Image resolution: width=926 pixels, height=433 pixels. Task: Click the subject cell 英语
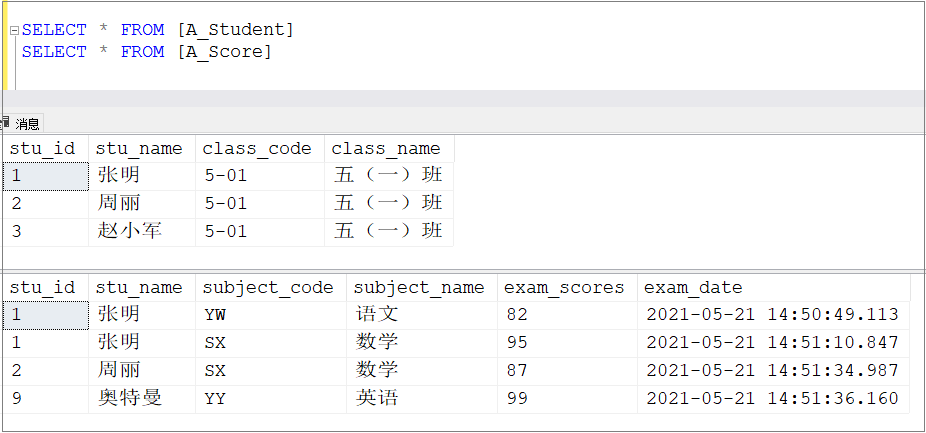pos(377,399)
